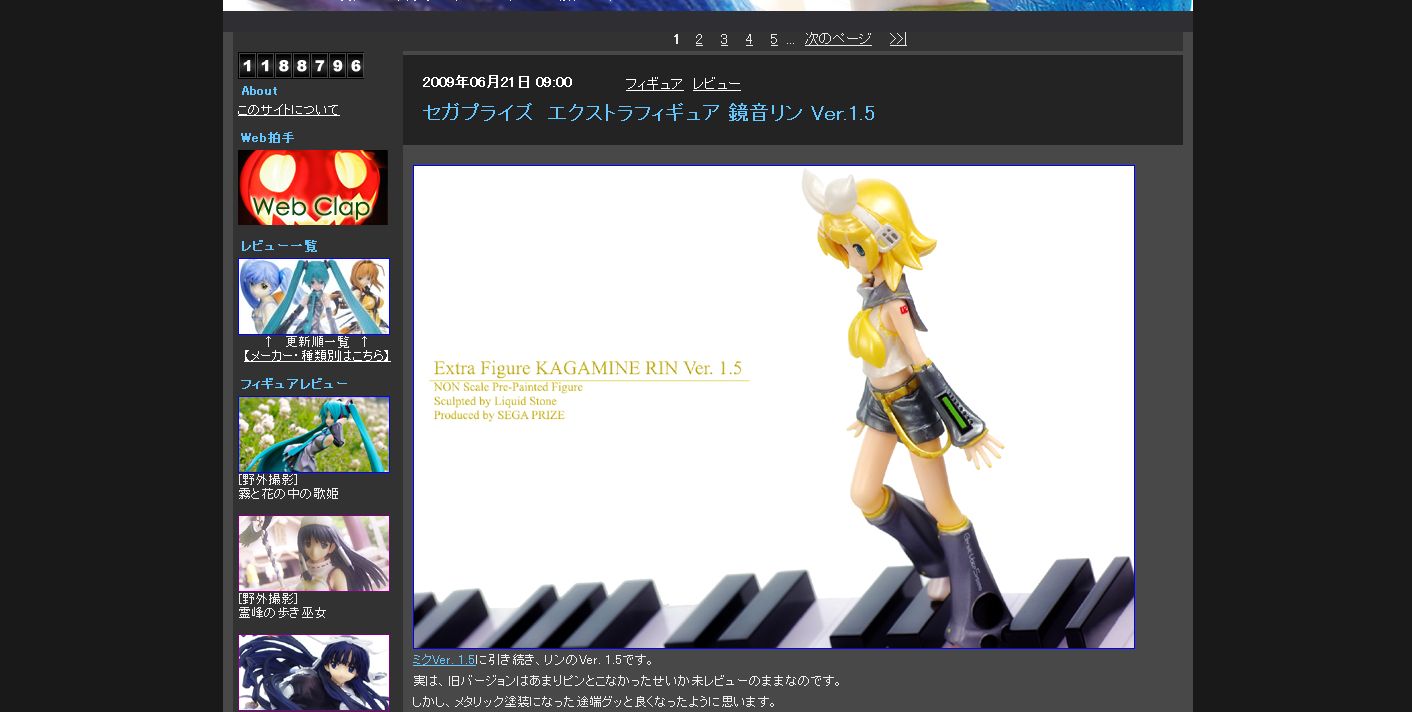Follow the ミクVer. 1.5 text link
The width and height of the screenshot is (1412, 712).
click(x=444, y=660)
